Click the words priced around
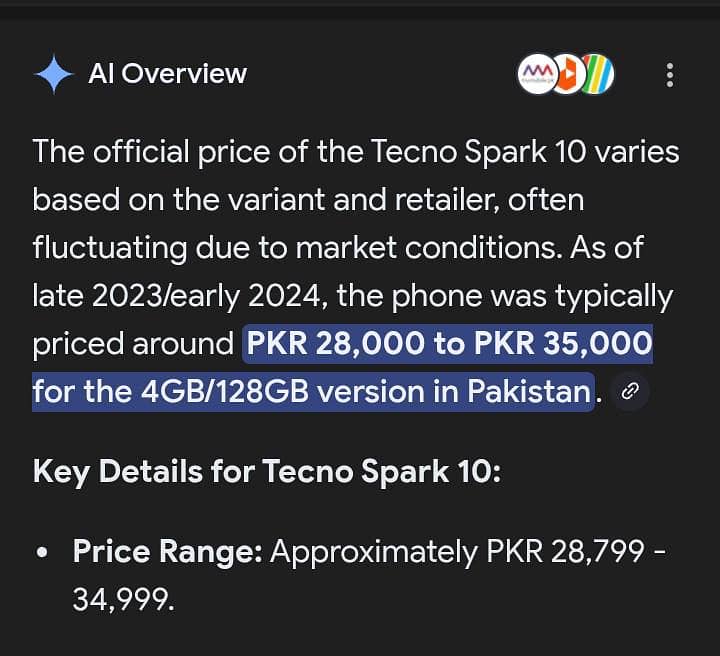 coord(133,344)
